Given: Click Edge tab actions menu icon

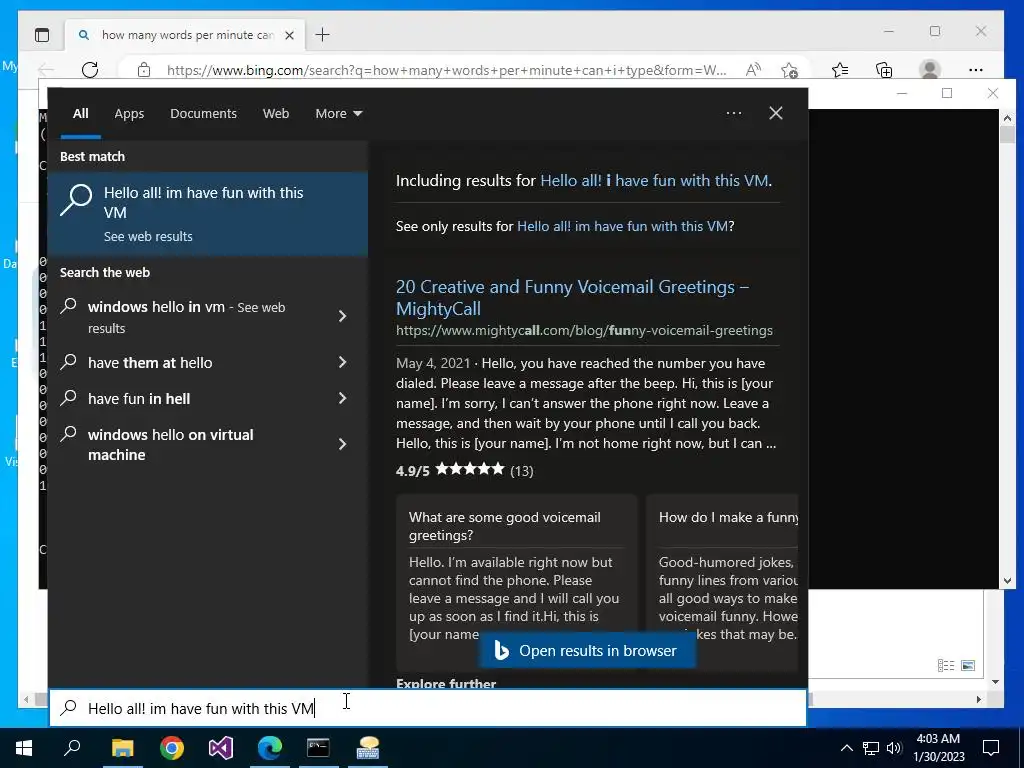Looking at the screenshot, I should [42, 35].
